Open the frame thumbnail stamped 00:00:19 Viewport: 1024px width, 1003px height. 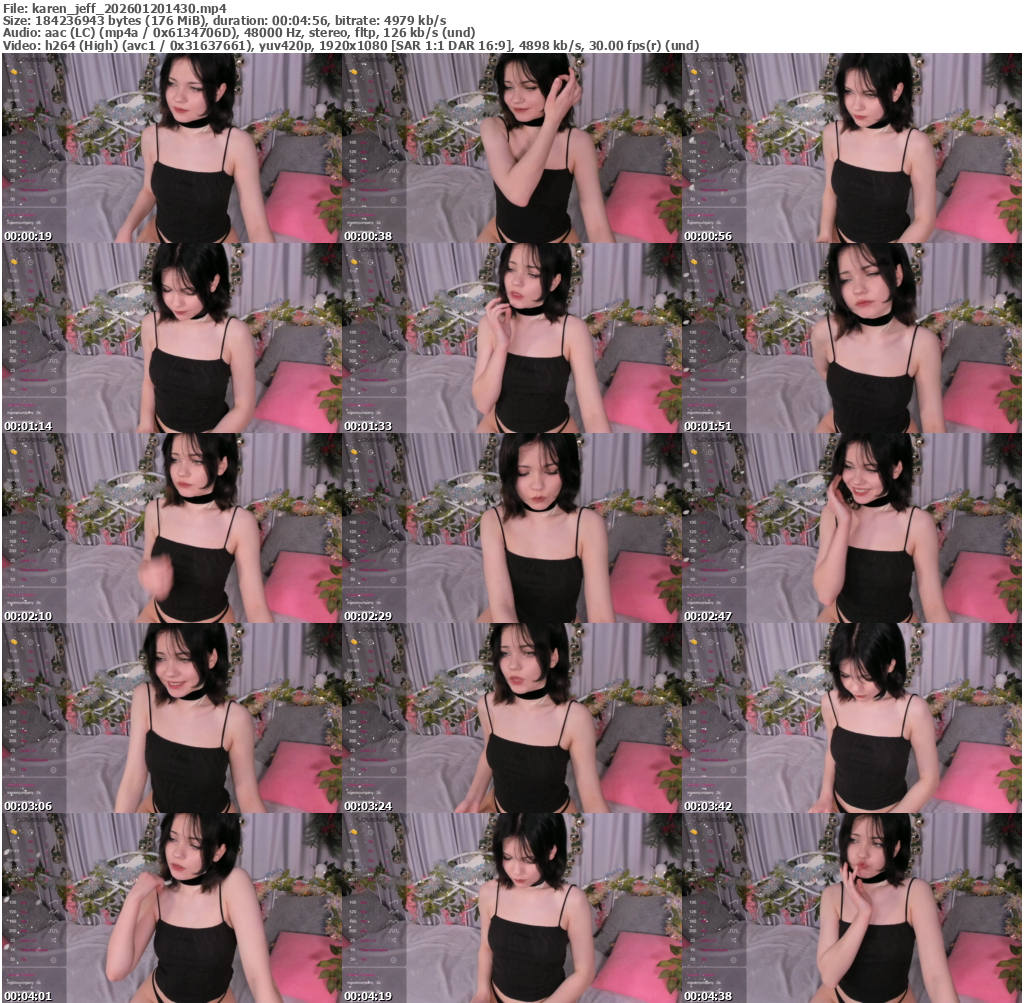pos(171,148)
